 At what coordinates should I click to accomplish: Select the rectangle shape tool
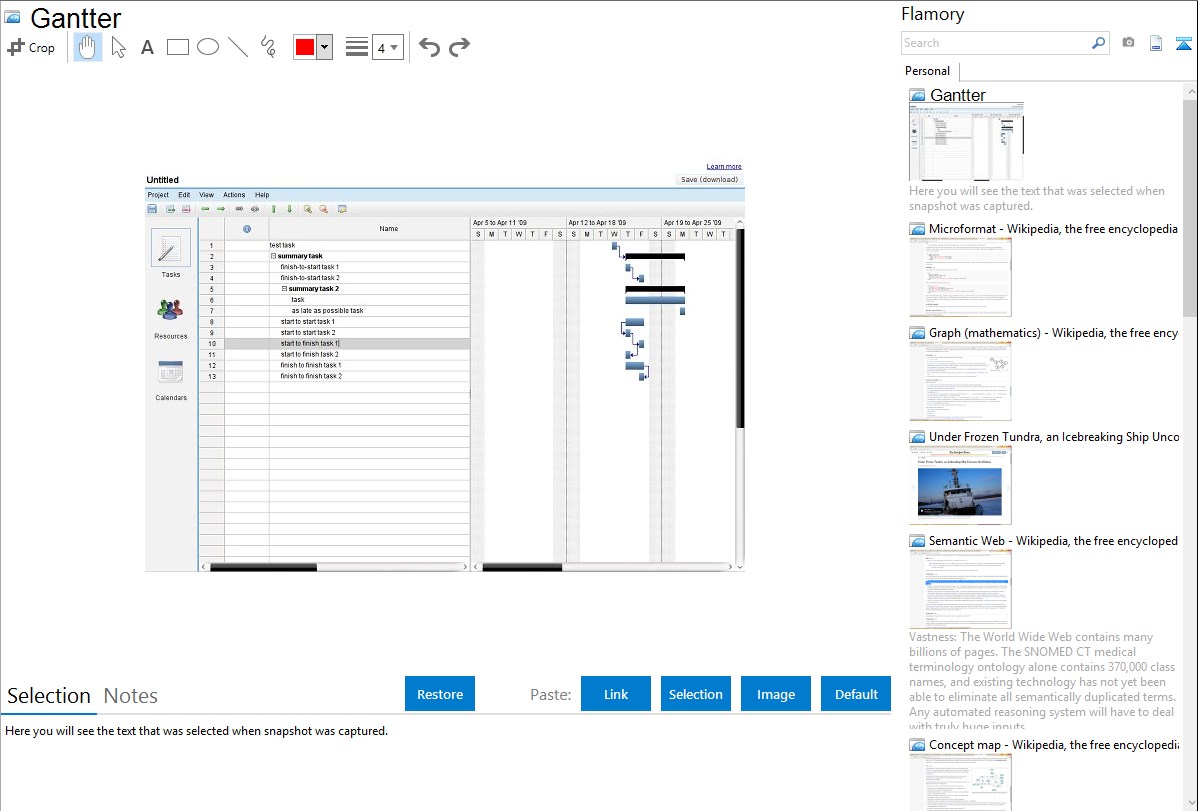tap(177, 47)
